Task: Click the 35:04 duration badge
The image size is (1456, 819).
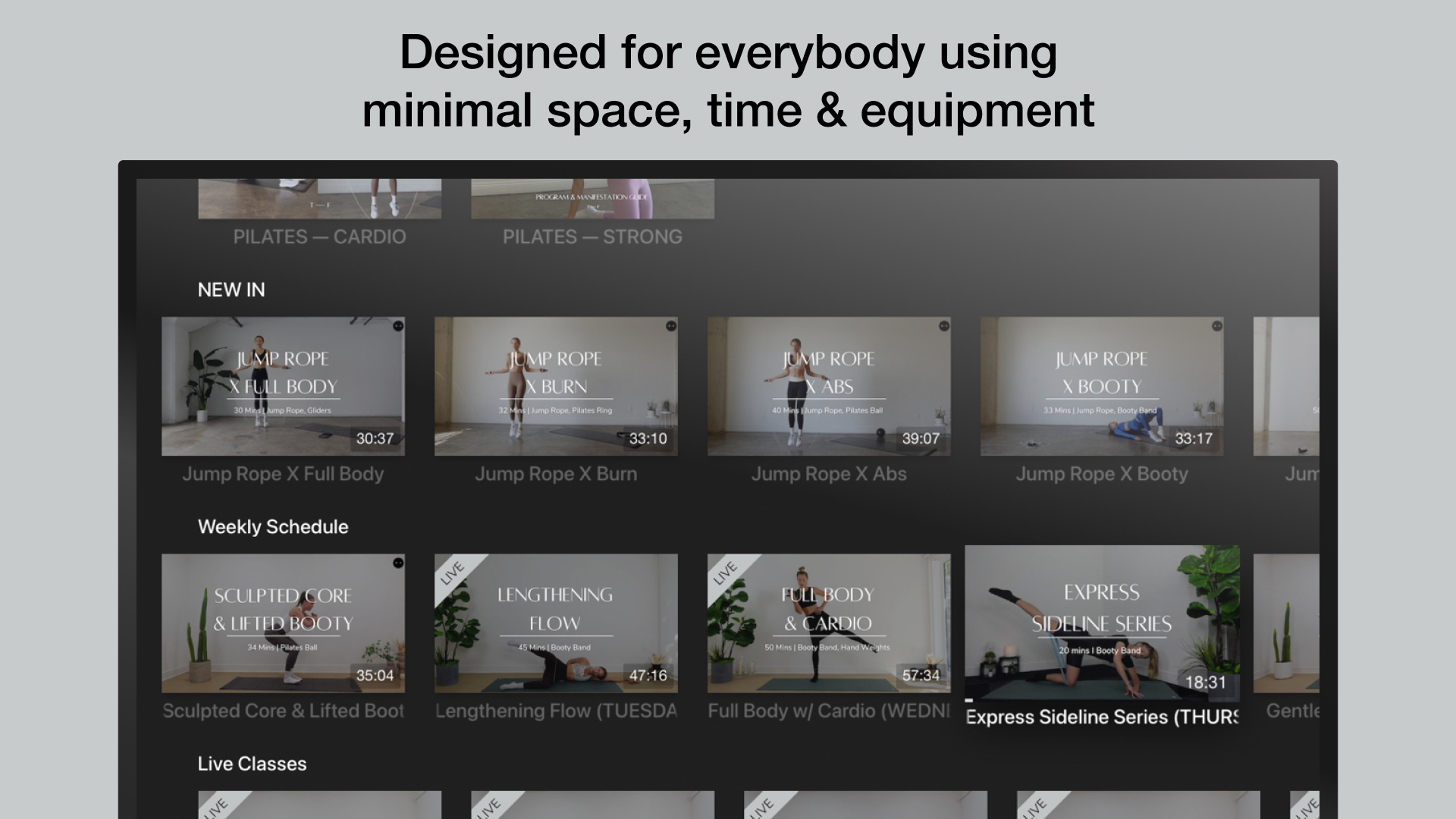Action: pyautogui.click(x=375, y=675)
